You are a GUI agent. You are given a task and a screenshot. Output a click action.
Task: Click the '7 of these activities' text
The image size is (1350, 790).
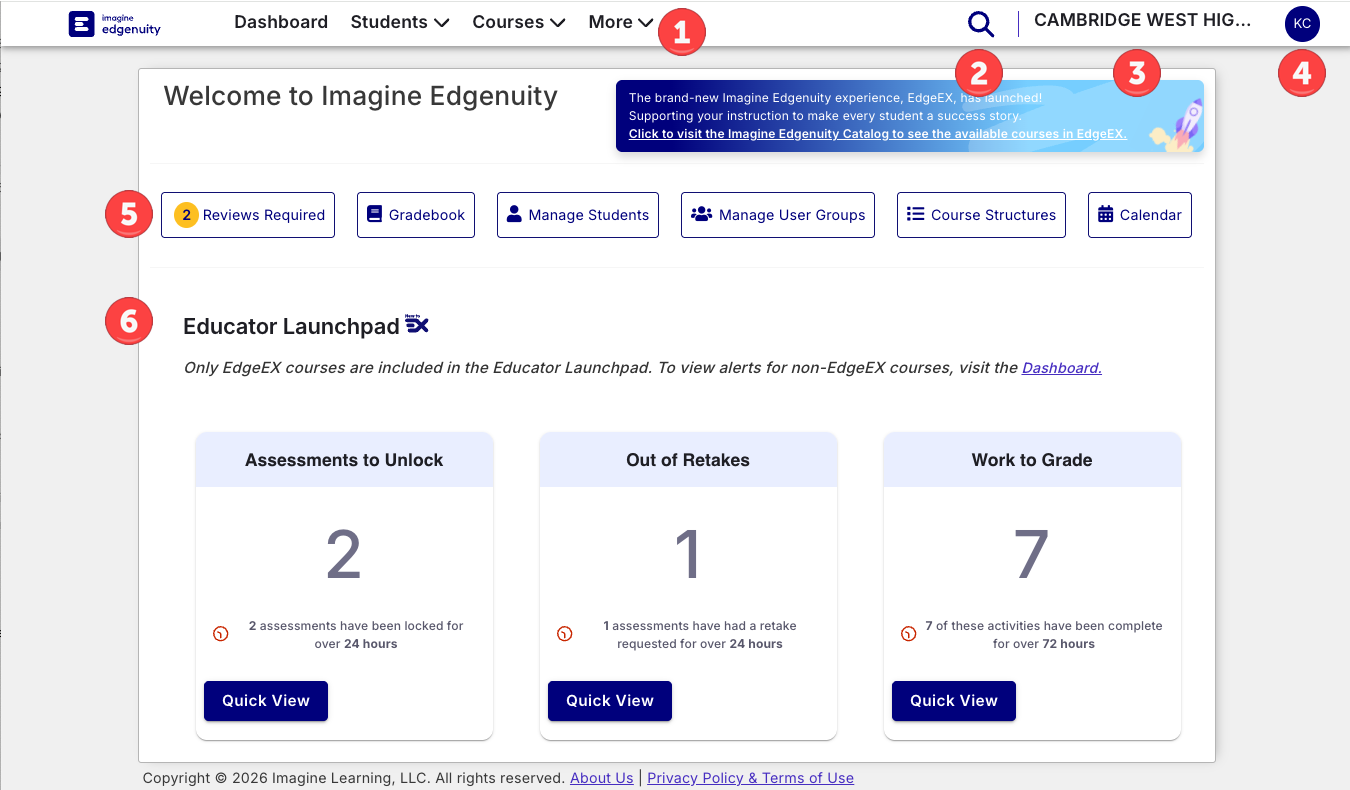tap(1044, 635)
